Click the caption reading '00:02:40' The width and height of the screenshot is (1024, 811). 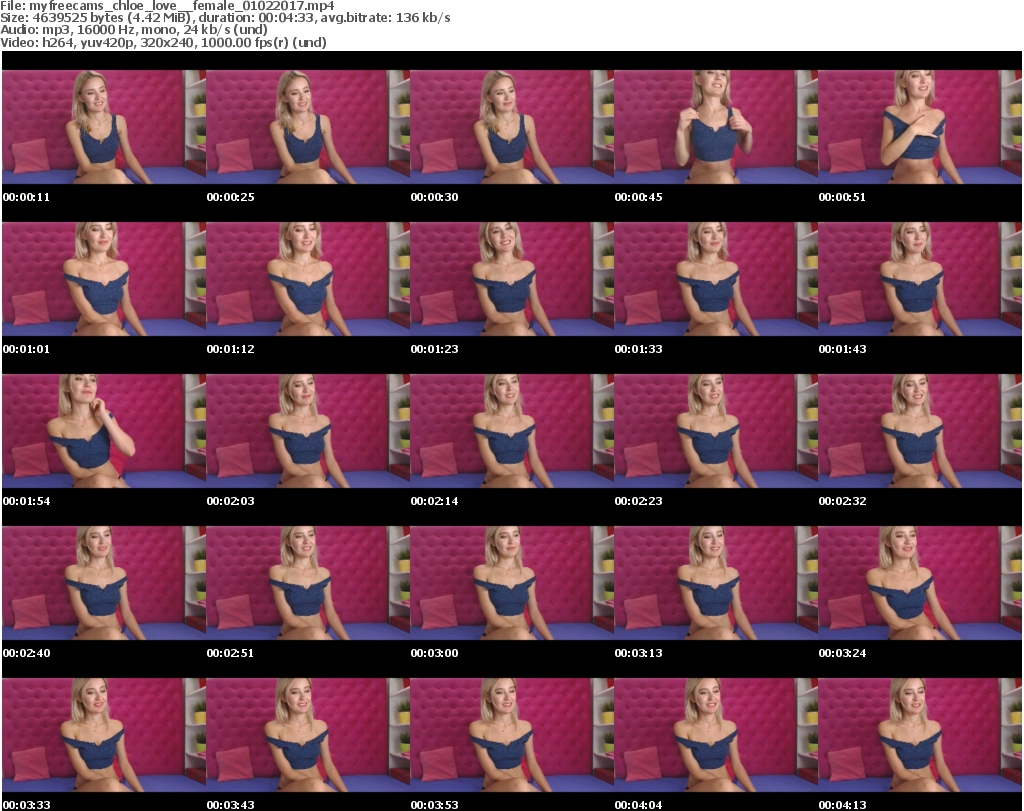(26, 653)
